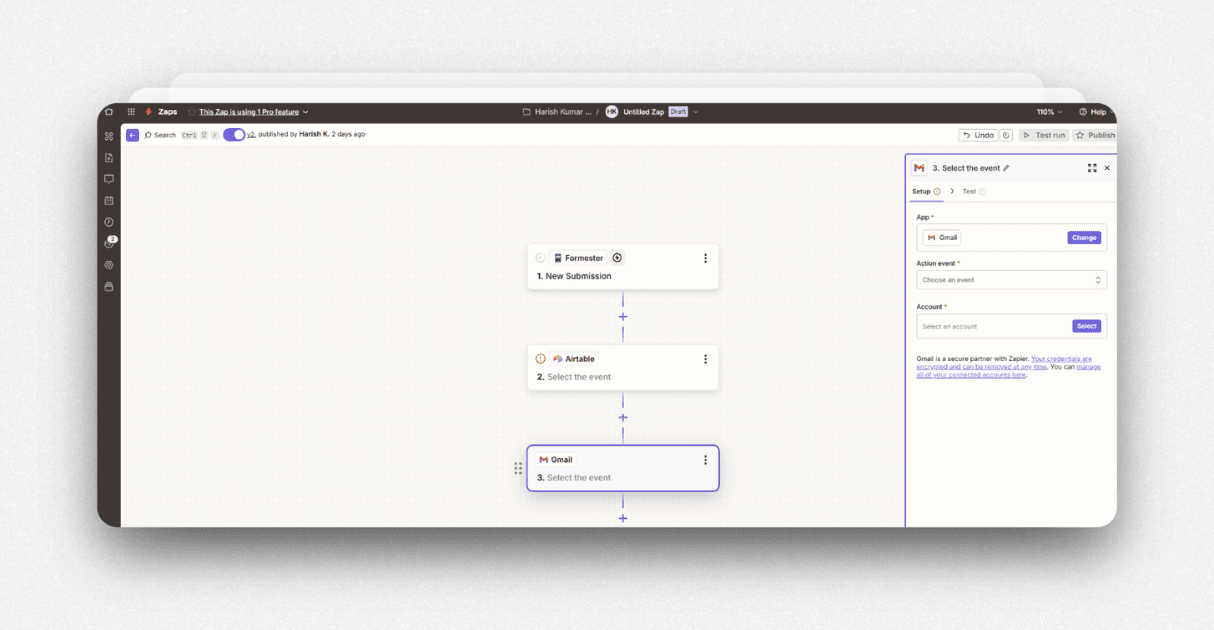The width and height of the screenshot is (1214, 630).
Task: Click the Publish button
Action: (x=1095, y=135)
